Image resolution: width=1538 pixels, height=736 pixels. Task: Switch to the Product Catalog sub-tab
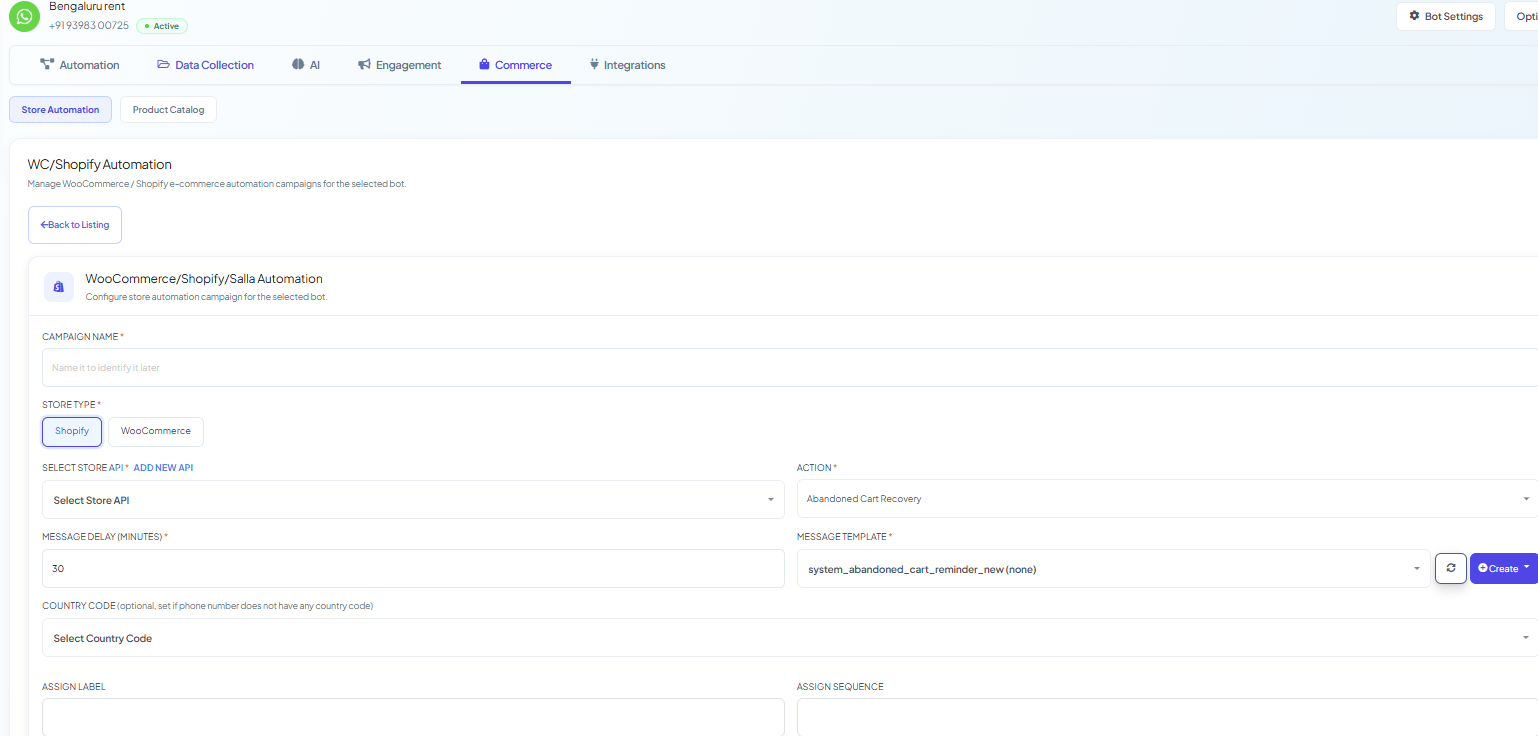click(168, 110)
